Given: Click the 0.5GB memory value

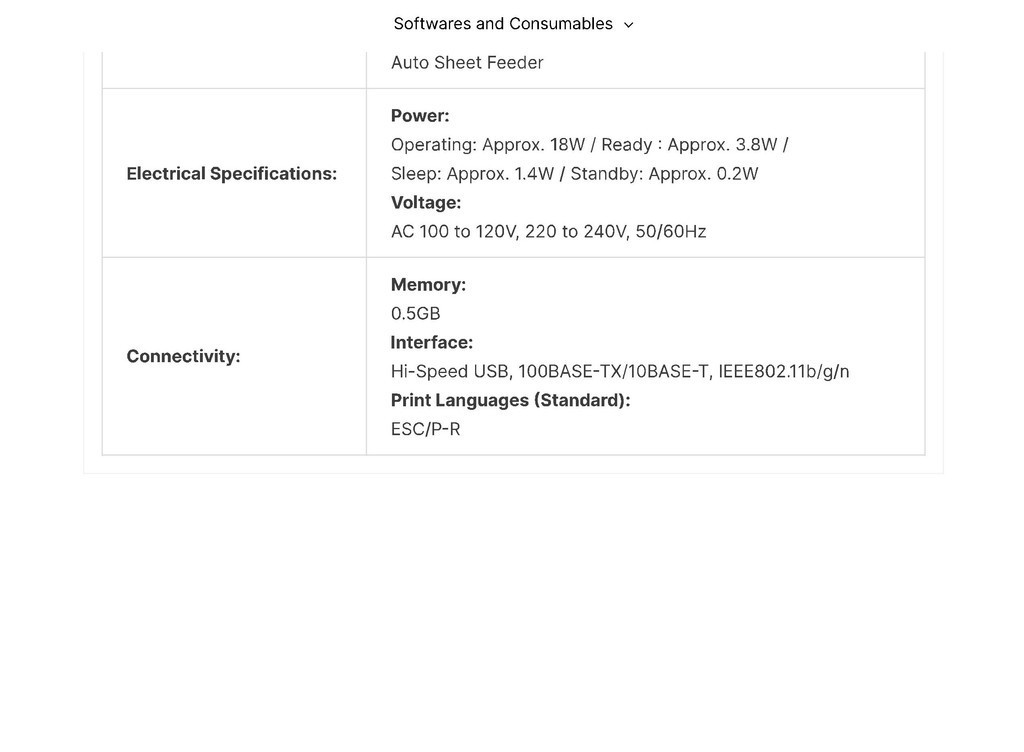Looking at the screenshot, I should tap(415, 314).
